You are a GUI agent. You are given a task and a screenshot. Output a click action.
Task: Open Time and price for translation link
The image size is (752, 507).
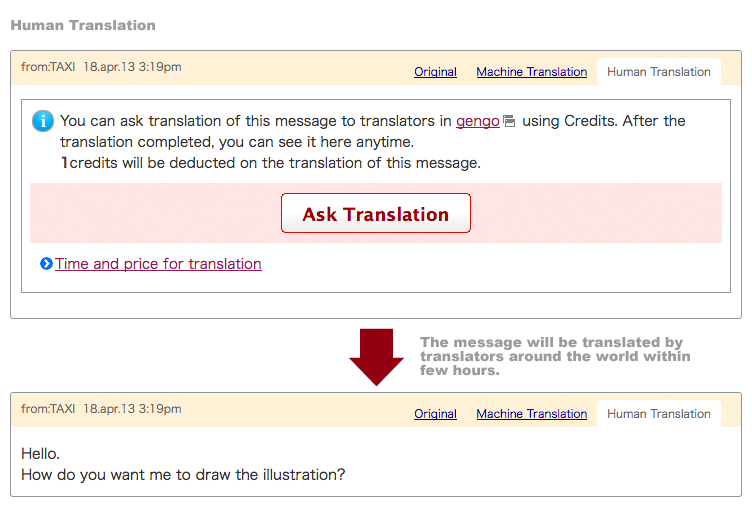[x=158, y=264]
